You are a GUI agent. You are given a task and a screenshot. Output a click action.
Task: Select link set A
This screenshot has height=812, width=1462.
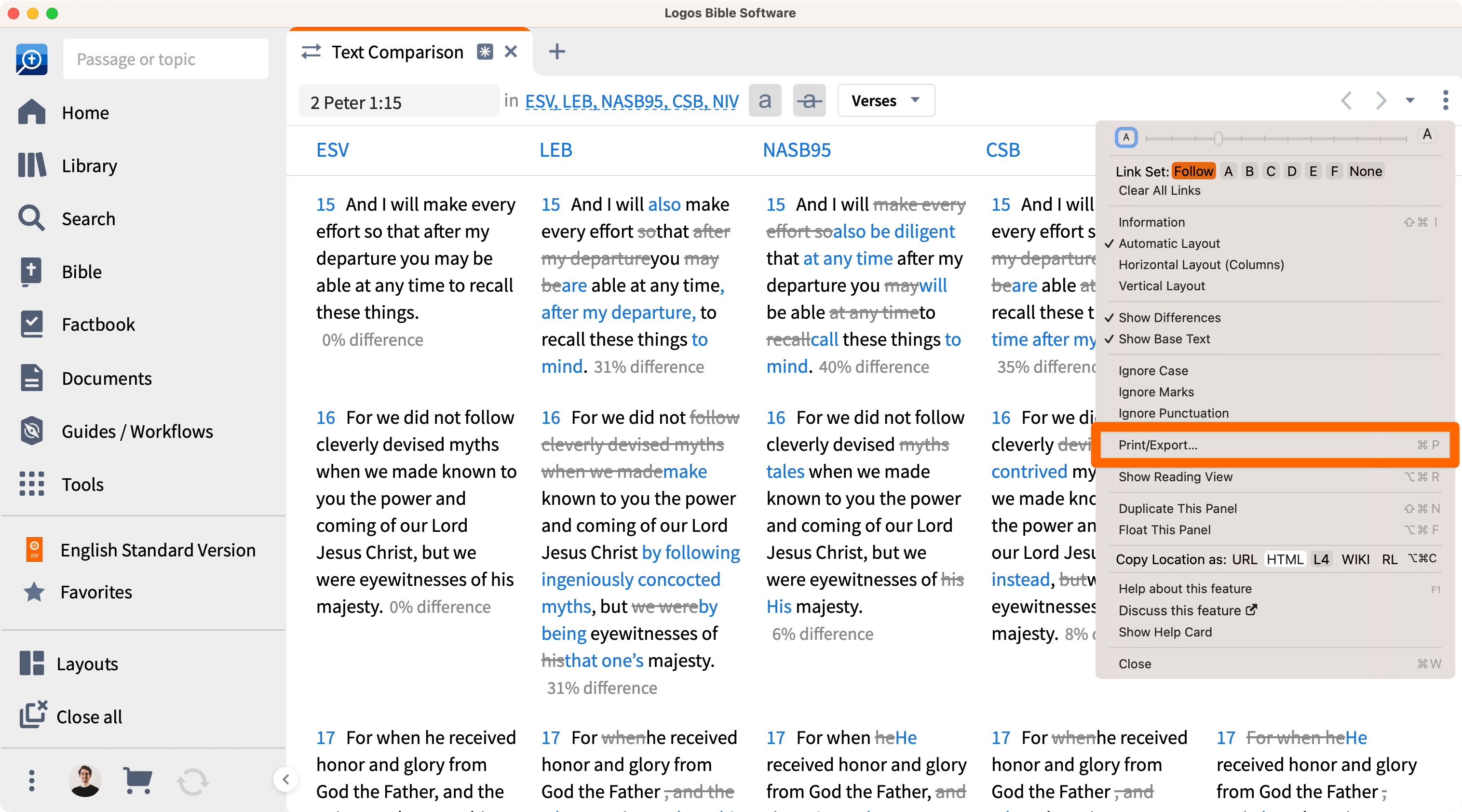click(1228, 171)
